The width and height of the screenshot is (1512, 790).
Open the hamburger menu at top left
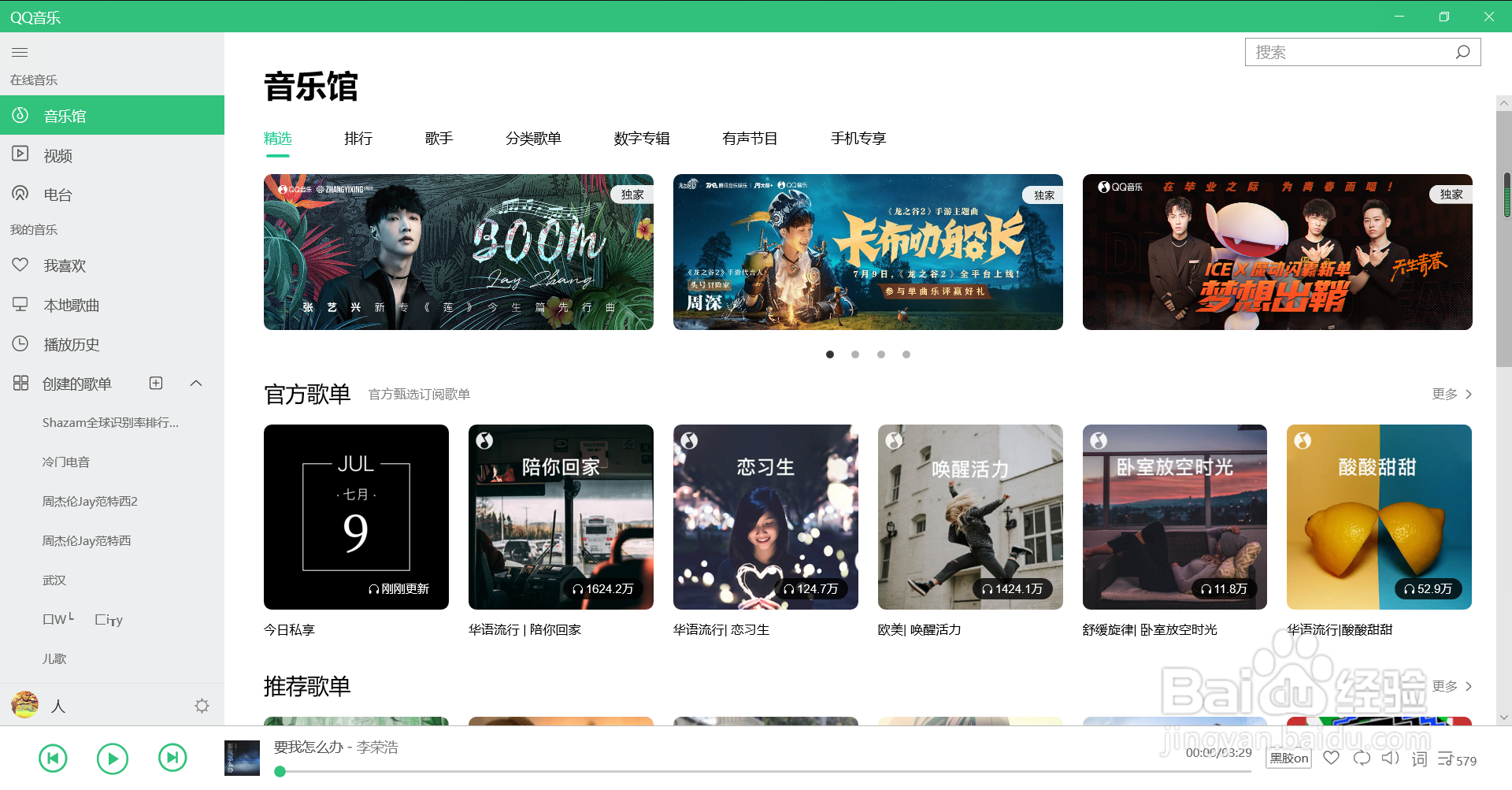tap(20, 52)
